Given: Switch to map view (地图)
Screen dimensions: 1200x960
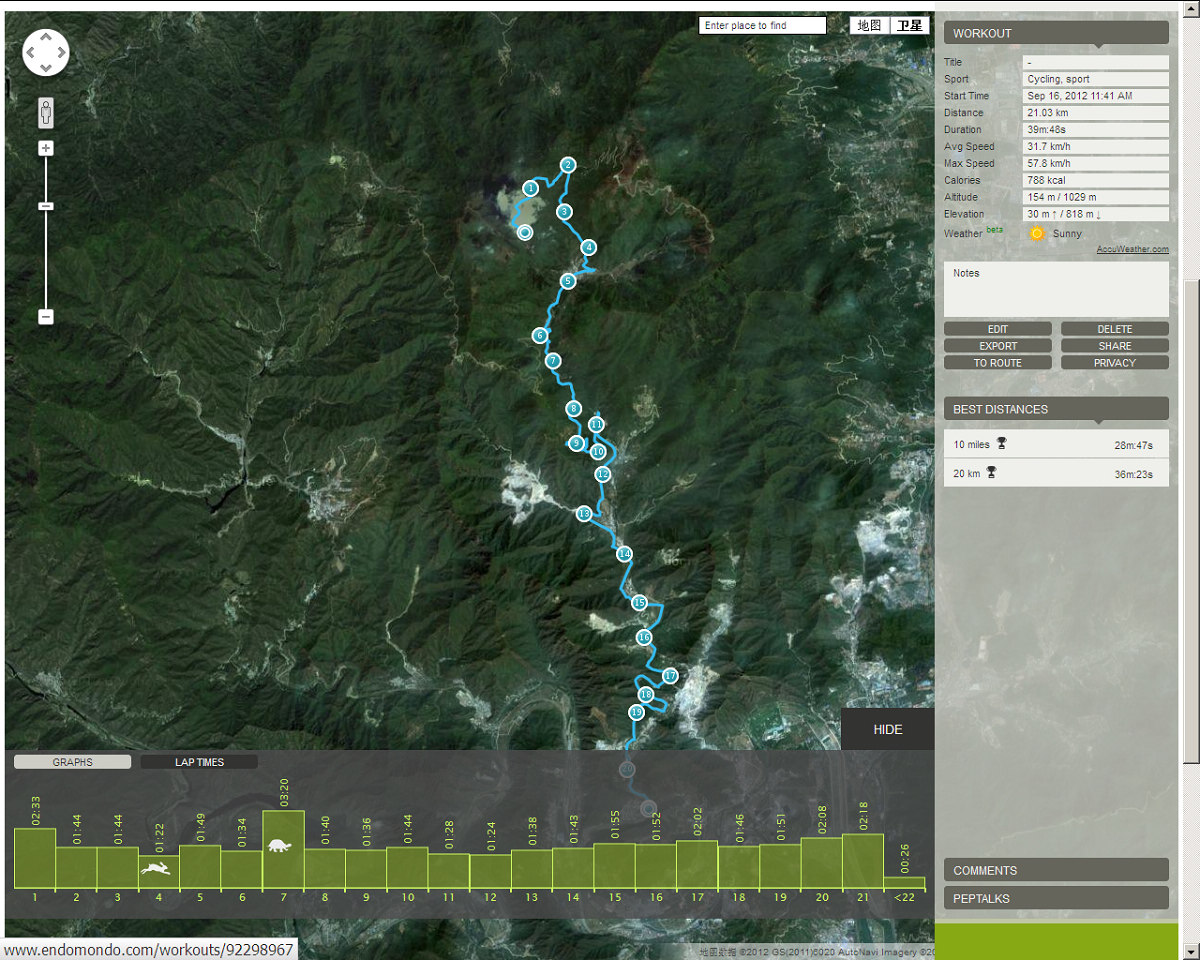Looking at the screenshot, I should click(869, 26).
